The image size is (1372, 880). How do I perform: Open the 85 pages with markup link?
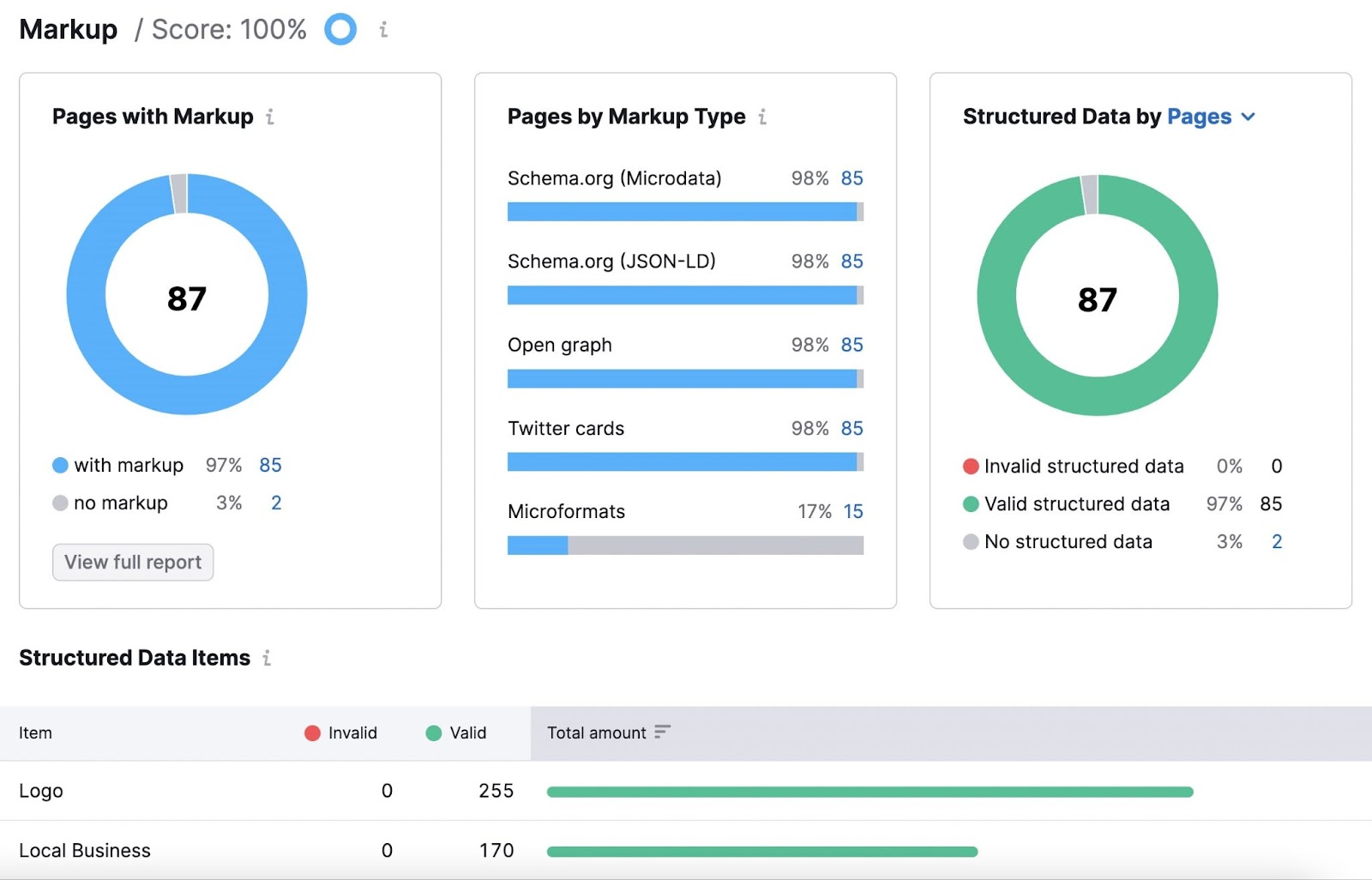(270, 465)
